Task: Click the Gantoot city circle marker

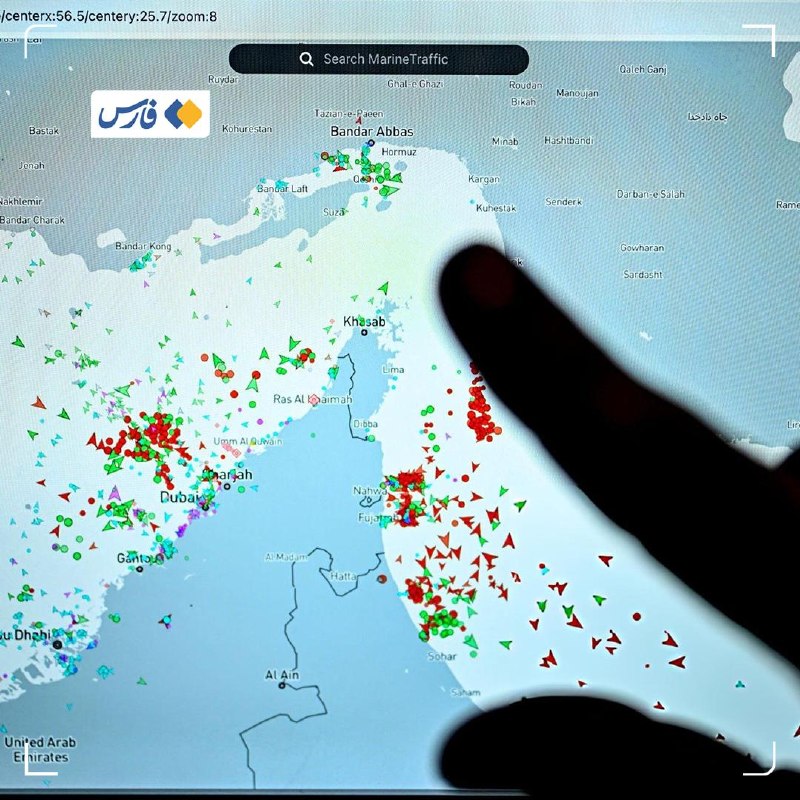Action: (139, 569)
